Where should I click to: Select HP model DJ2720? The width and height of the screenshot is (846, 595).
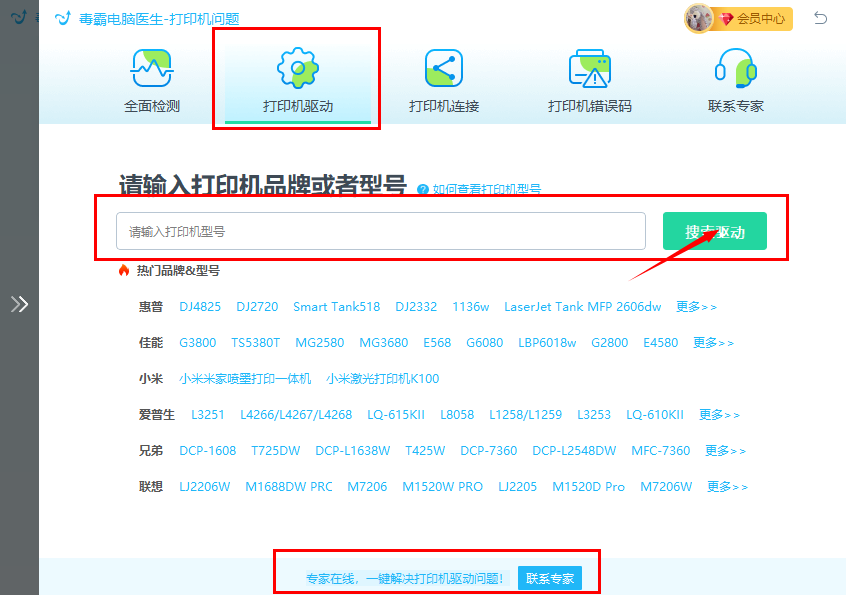click(257, 306)
